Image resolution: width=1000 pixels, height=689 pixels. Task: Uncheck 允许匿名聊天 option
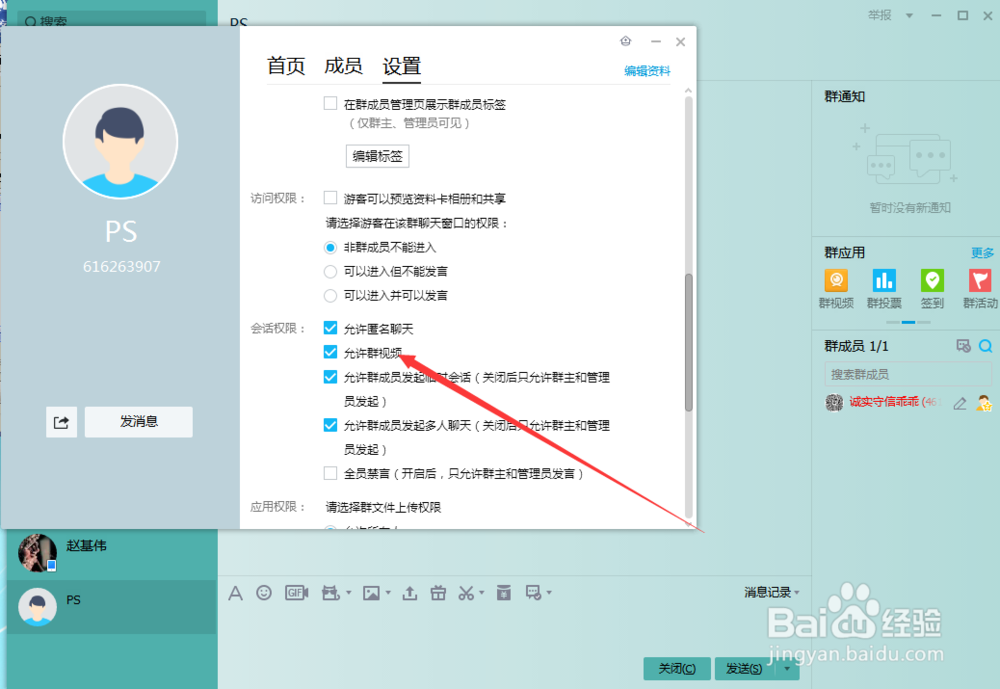pos(330,327)
